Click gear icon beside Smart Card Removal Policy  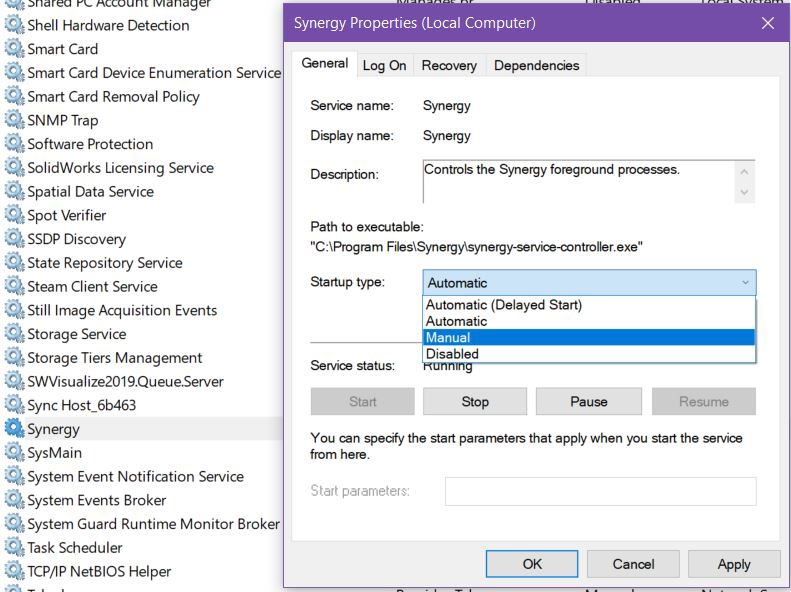click(14, 96)
